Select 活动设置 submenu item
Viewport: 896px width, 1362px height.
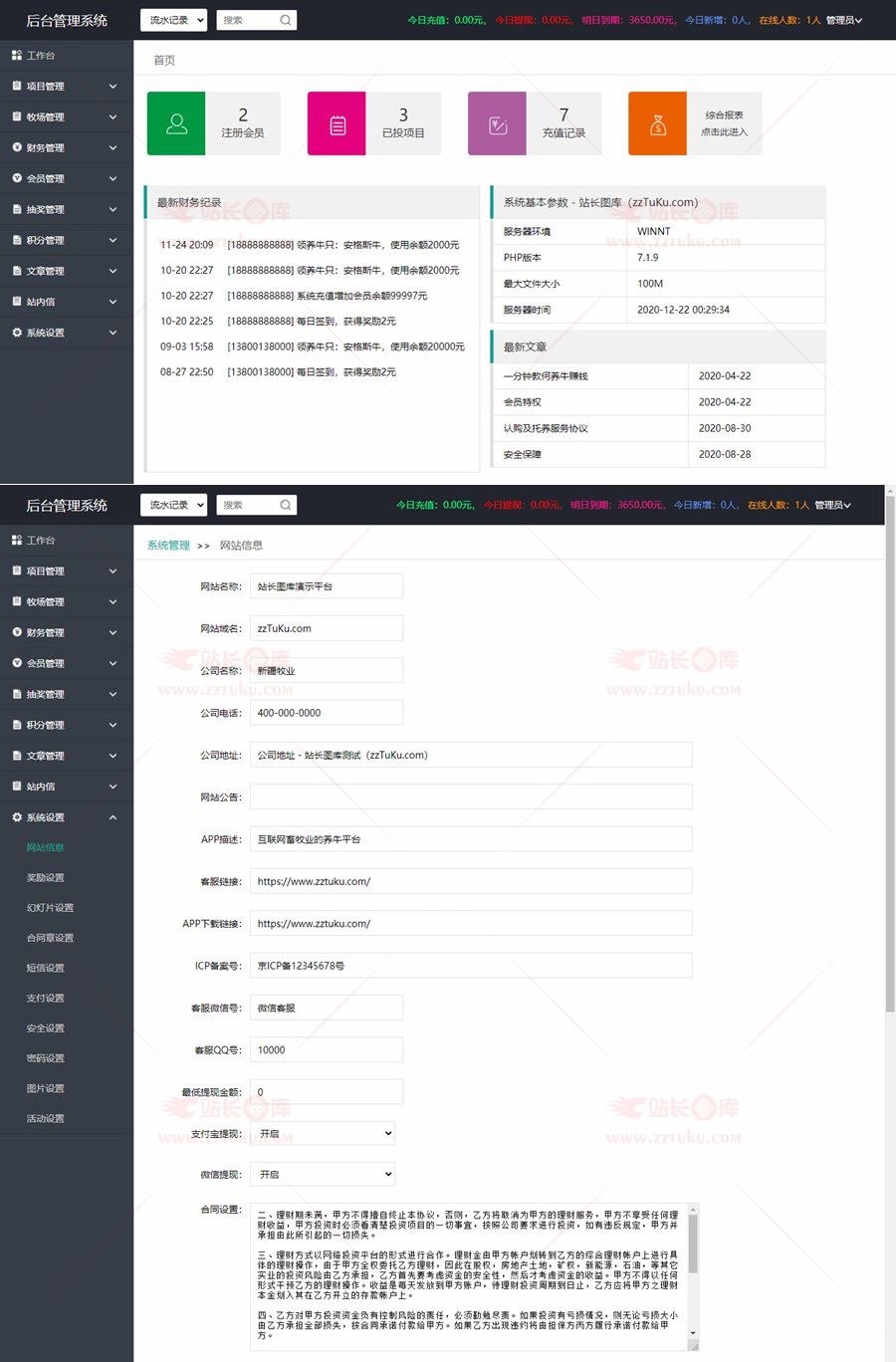[x=45, y=1119]
